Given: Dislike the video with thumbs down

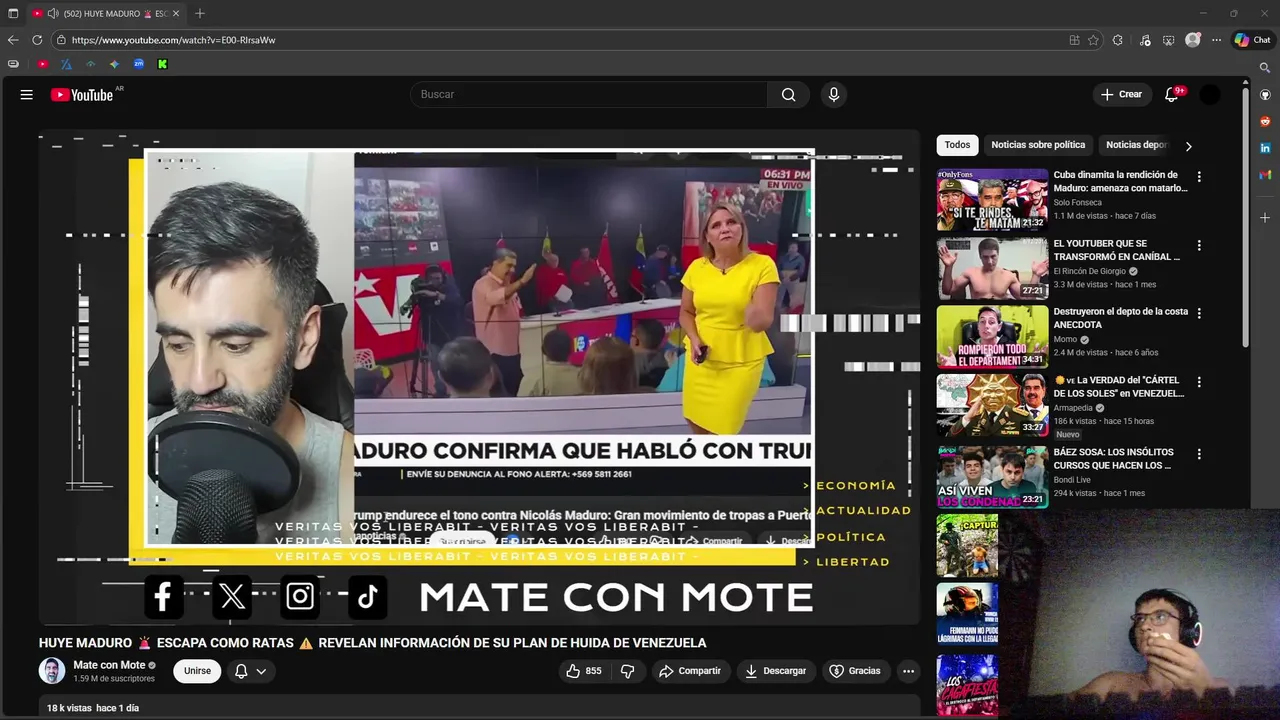Looking at the screenshot, I should [x=628, y=671].
